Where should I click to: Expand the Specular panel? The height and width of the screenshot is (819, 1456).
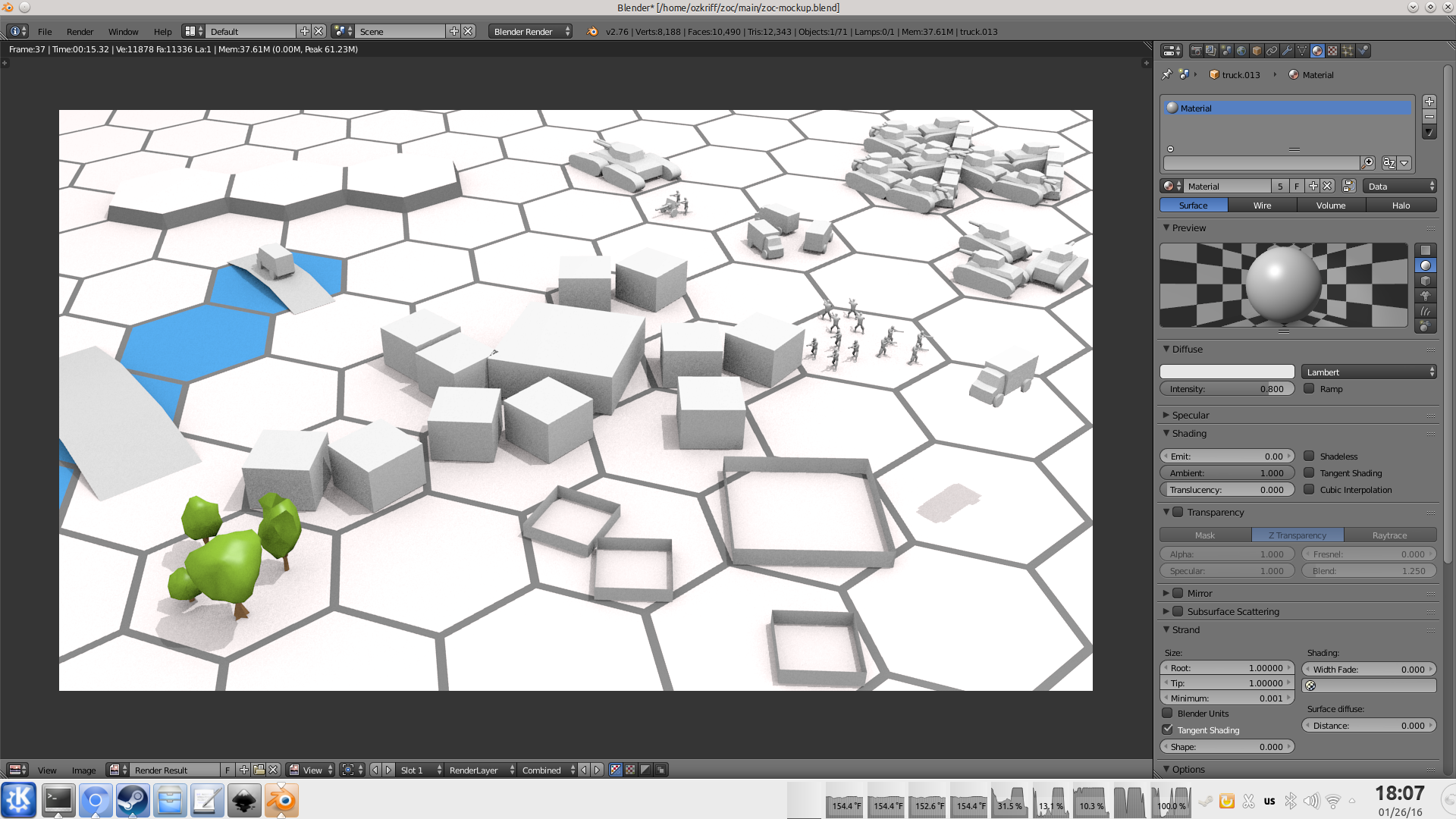[1190, 415]
